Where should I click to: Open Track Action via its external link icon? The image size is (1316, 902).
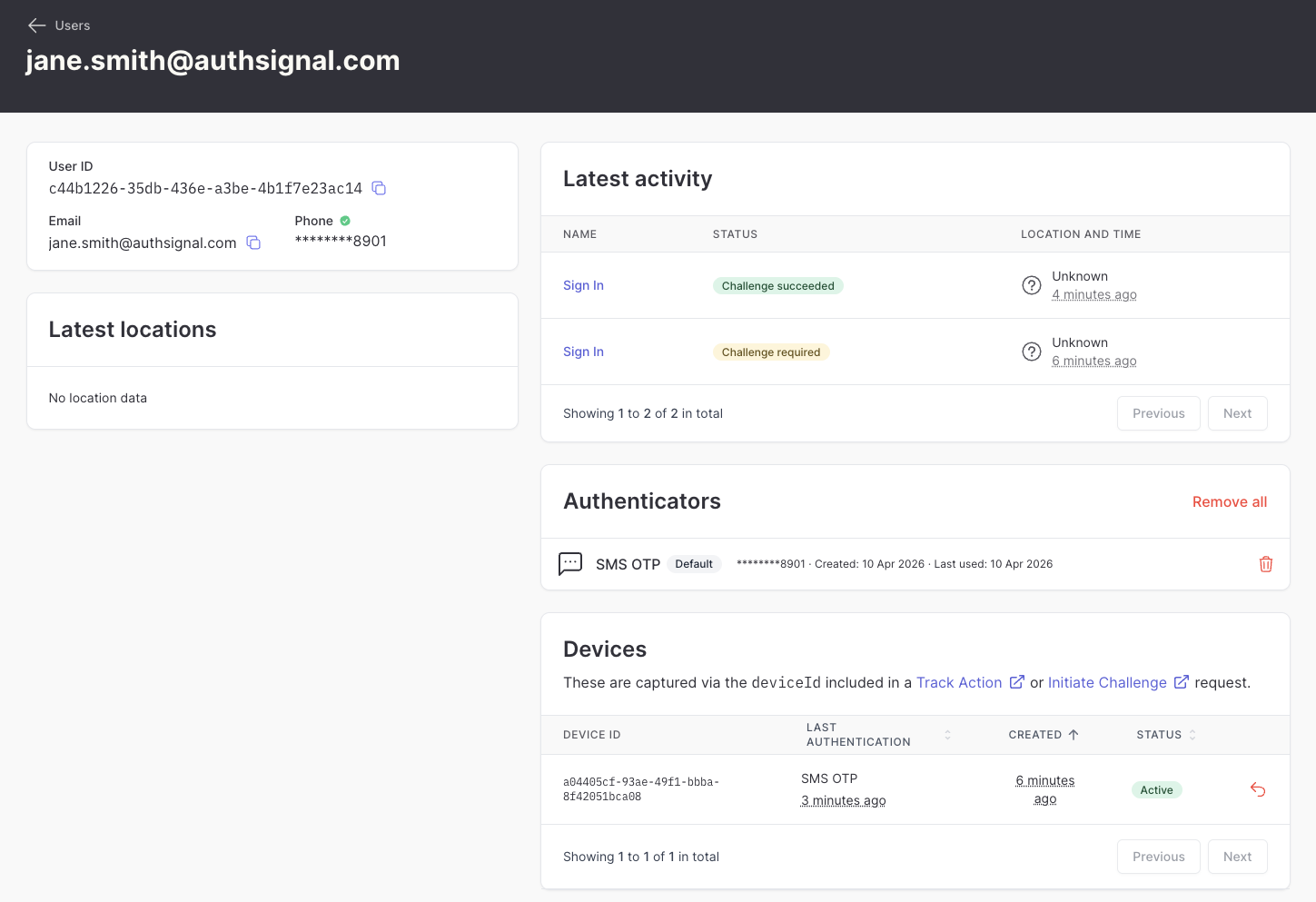point(1017,681)
